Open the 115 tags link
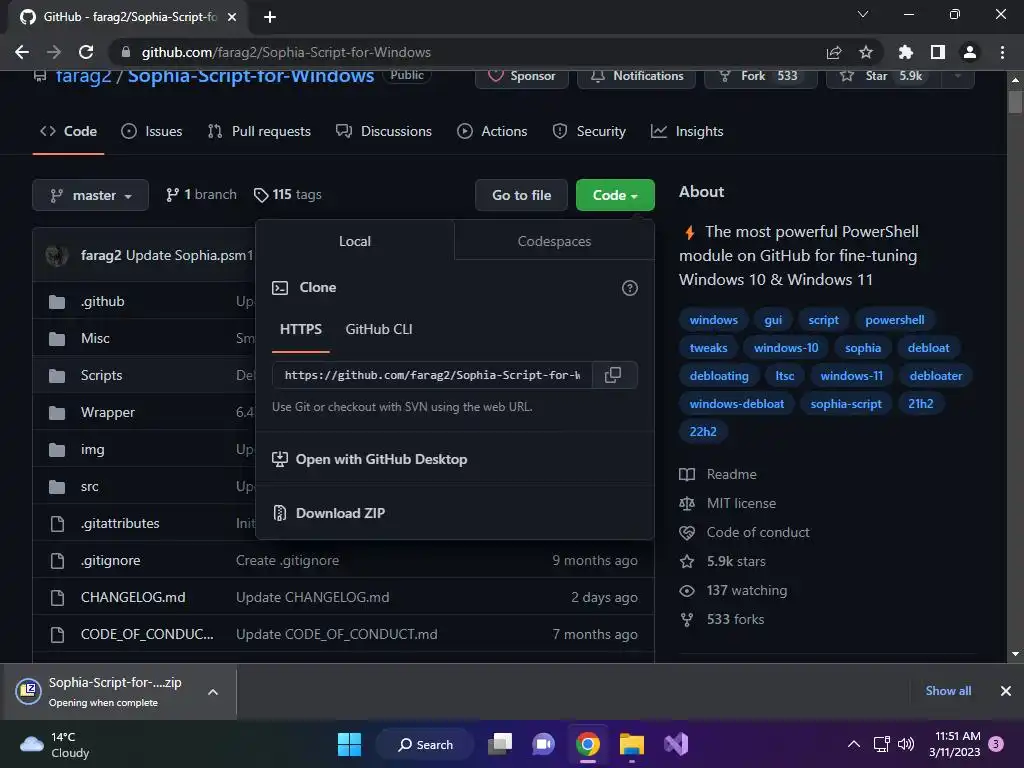The height and width of the screenshot is (768, 1024). coord(288,195)
